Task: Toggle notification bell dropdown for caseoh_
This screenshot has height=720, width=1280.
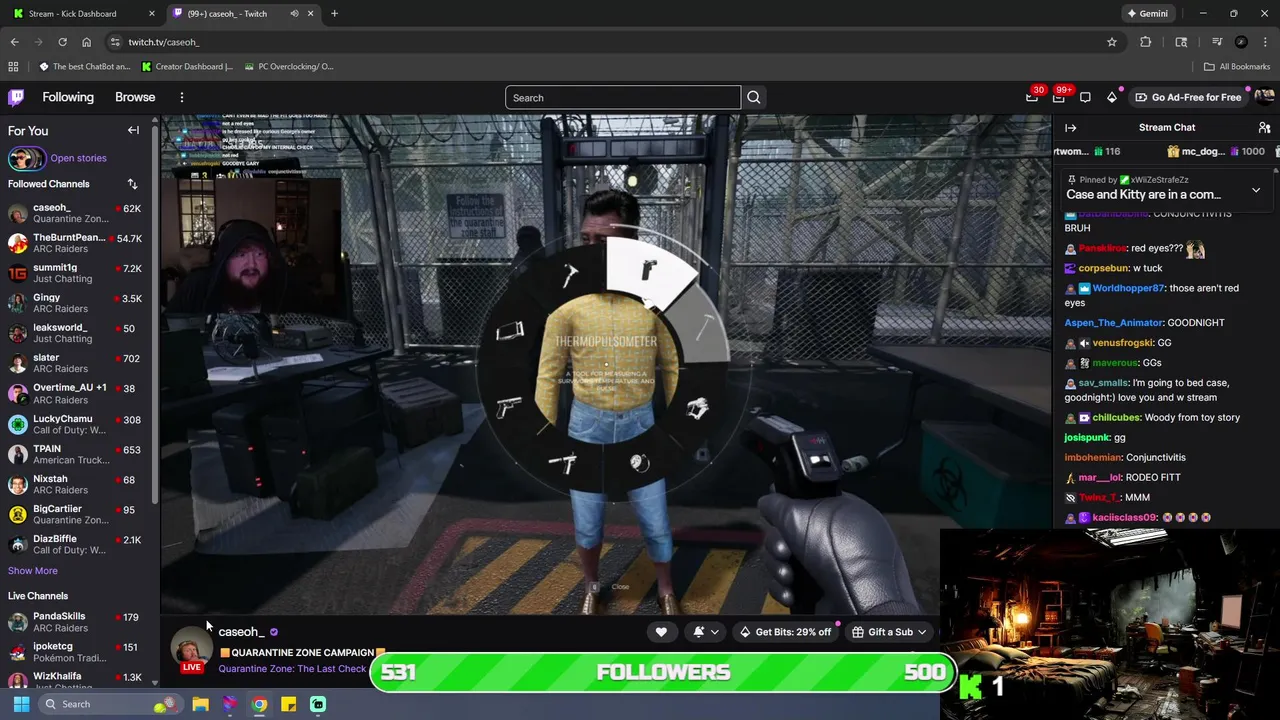Action: click(704, 632)
